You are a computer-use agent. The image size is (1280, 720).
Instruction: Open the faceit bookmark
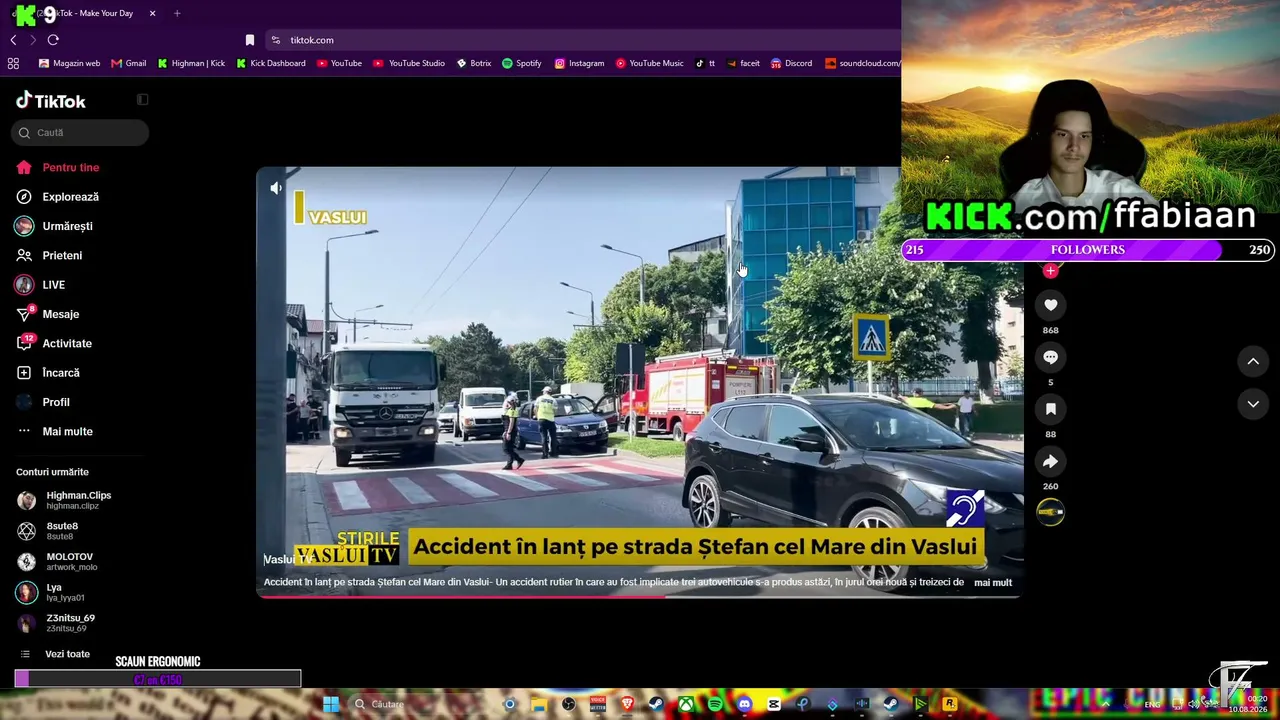(x=744, y=63)
